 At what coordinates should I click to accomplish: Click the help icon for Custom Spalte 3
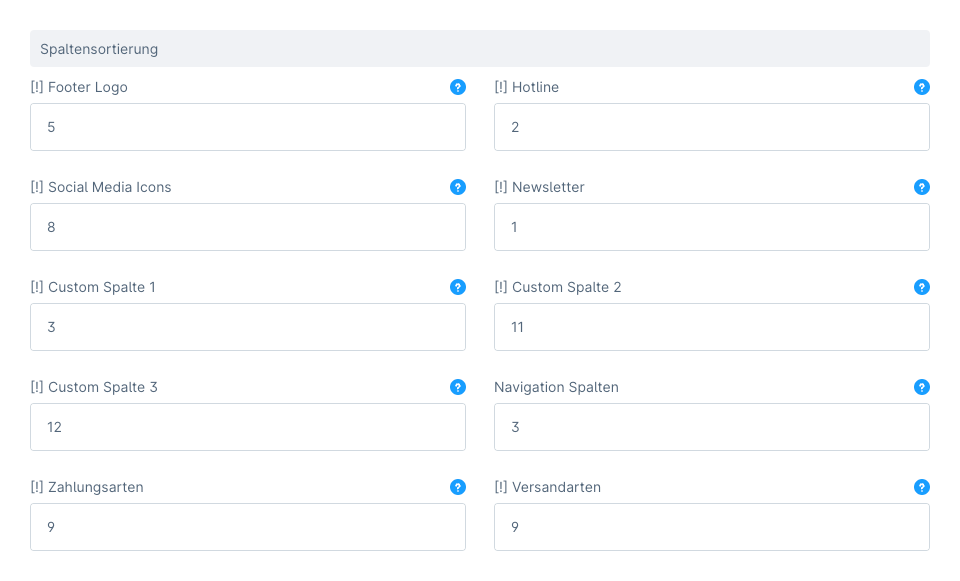458,387
